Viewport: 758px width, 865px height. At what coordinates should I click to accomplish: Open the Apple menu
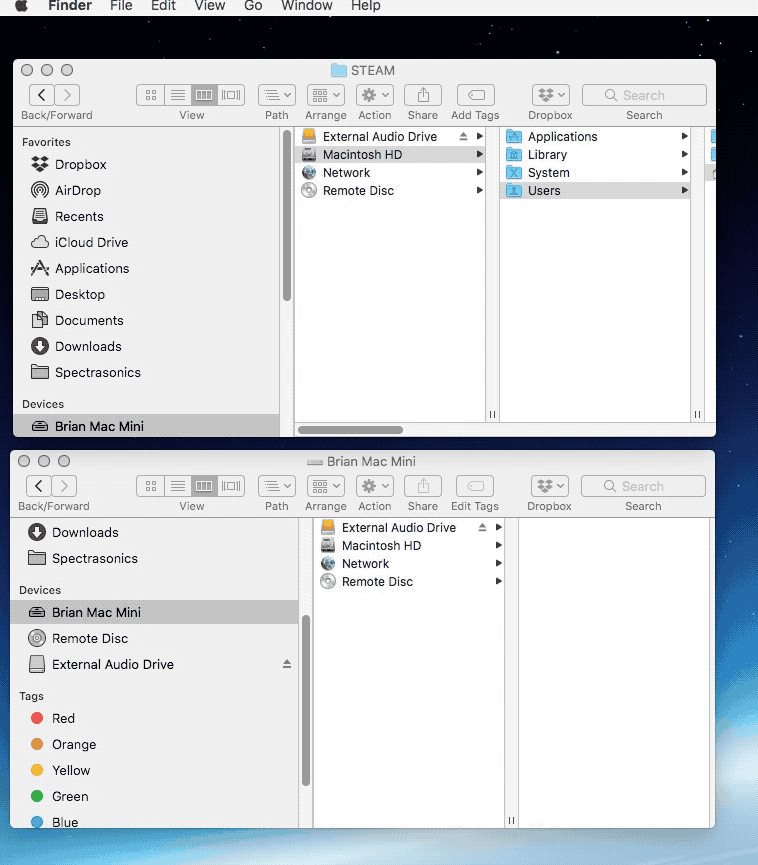click(21, 6)
